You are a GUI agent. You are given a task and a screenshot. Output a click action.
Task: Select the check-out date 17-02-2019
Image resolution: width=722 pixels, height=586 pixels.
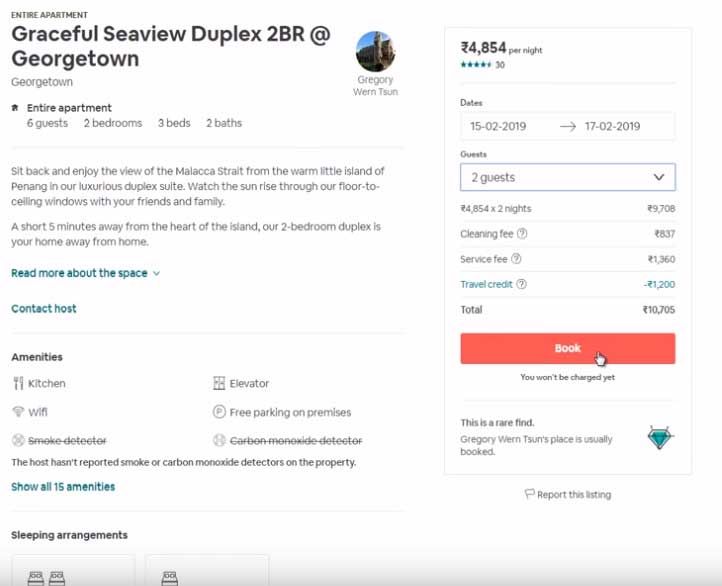tap(613, 127)
